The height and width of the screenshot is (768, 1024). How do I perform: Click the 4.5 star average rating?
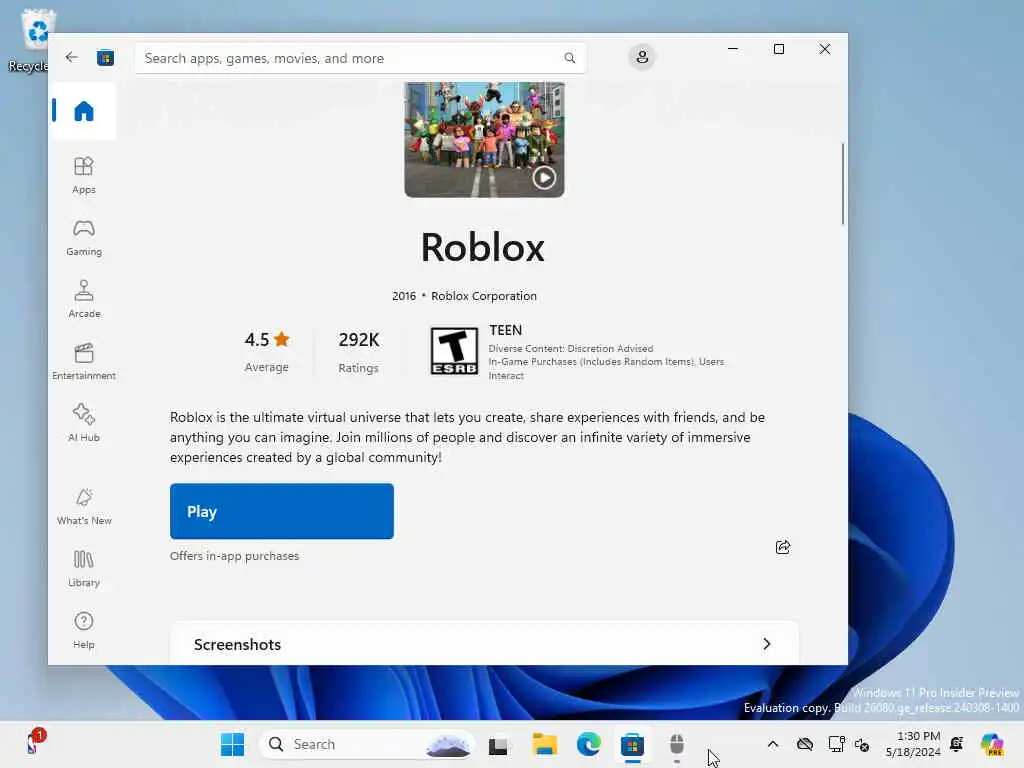tap(266, 351)
